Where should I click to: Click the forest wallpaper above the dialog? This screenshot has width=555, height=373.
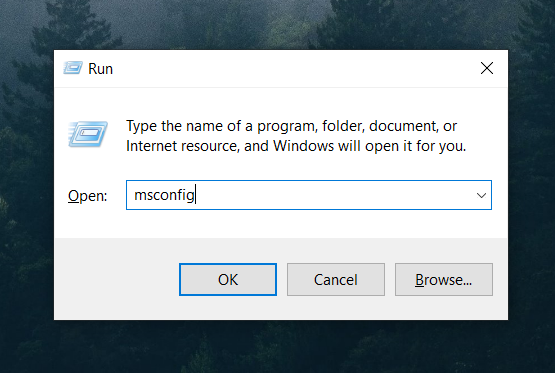pyautogui.click(x=278, y=25)
